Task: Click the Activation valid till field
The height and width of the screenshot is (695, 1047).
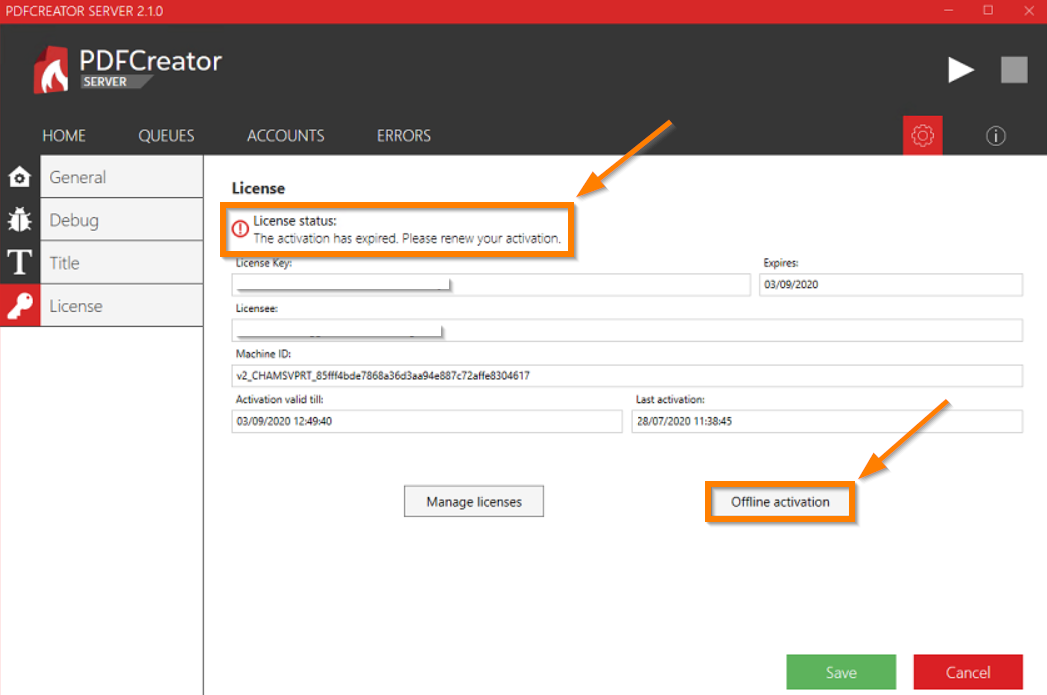Action: [427, 421]
